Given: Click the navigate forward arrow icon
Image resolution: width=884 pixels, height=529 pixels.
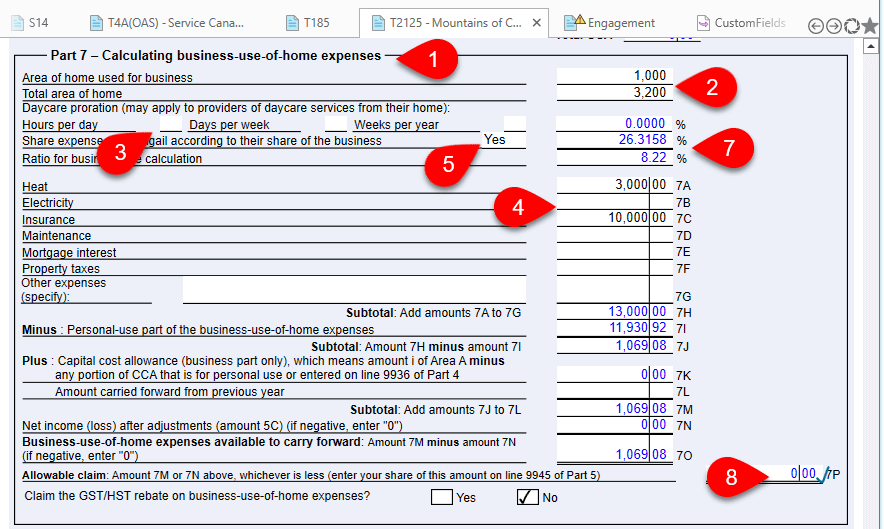Looking at the screenshot, I should (x=833, y=26).
